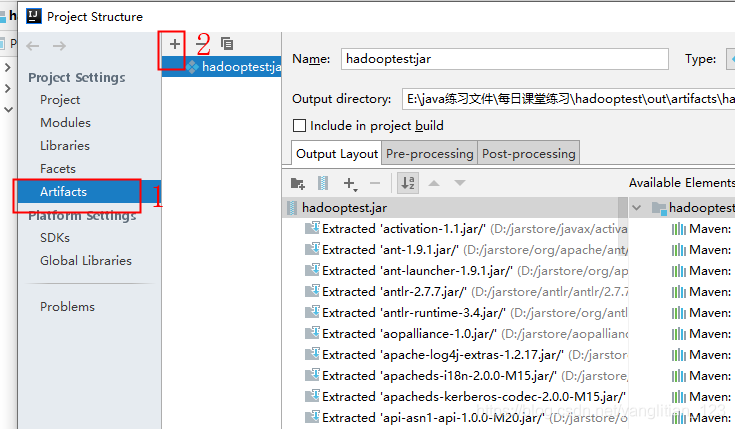Select Extracted 'ant-1.9.1.jar/' row

455,250
